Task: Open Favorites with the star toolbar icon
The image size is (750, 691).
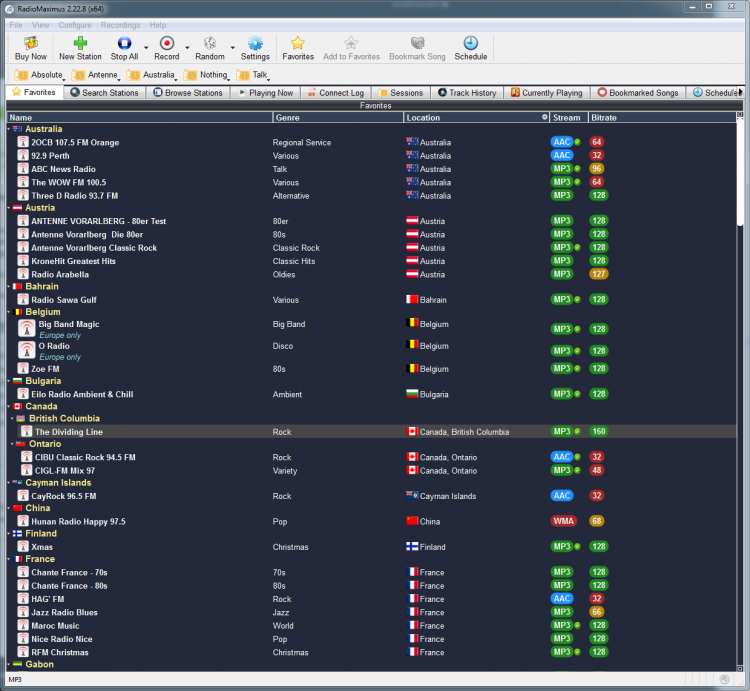Action: (298, 43)
